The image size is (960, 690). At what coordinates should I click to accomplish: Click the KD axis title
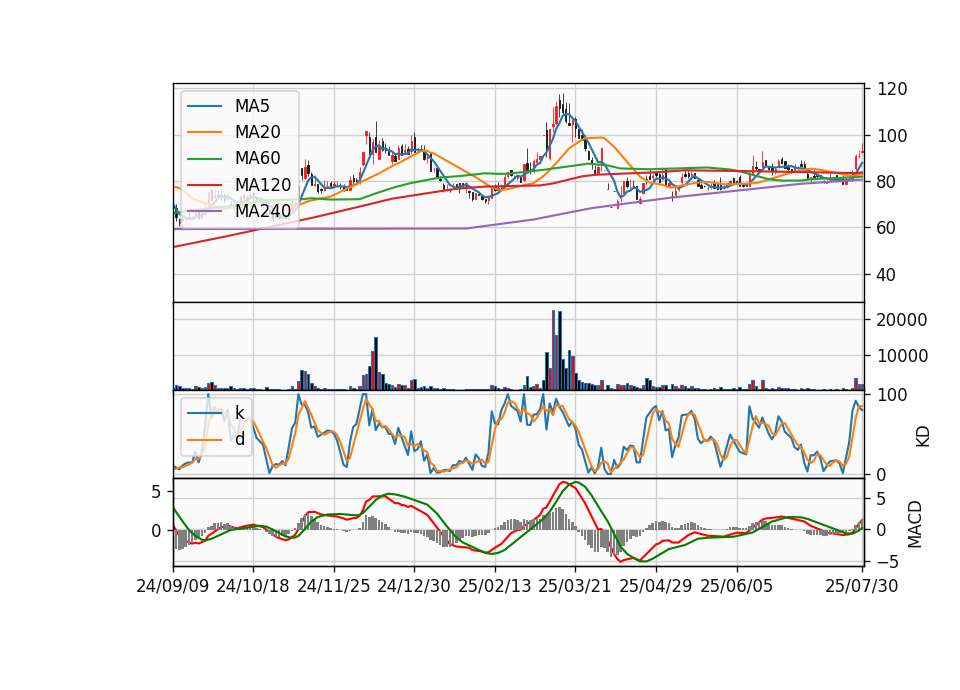tap(923, 437)
